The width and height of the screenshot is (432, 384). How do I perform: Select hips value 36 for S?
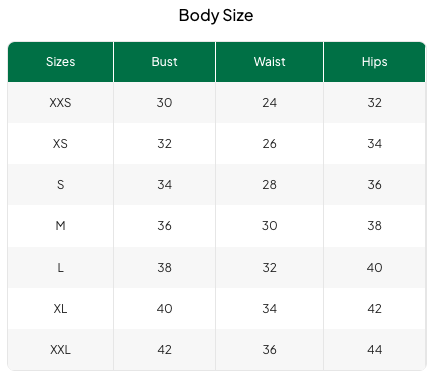point(374,185)
